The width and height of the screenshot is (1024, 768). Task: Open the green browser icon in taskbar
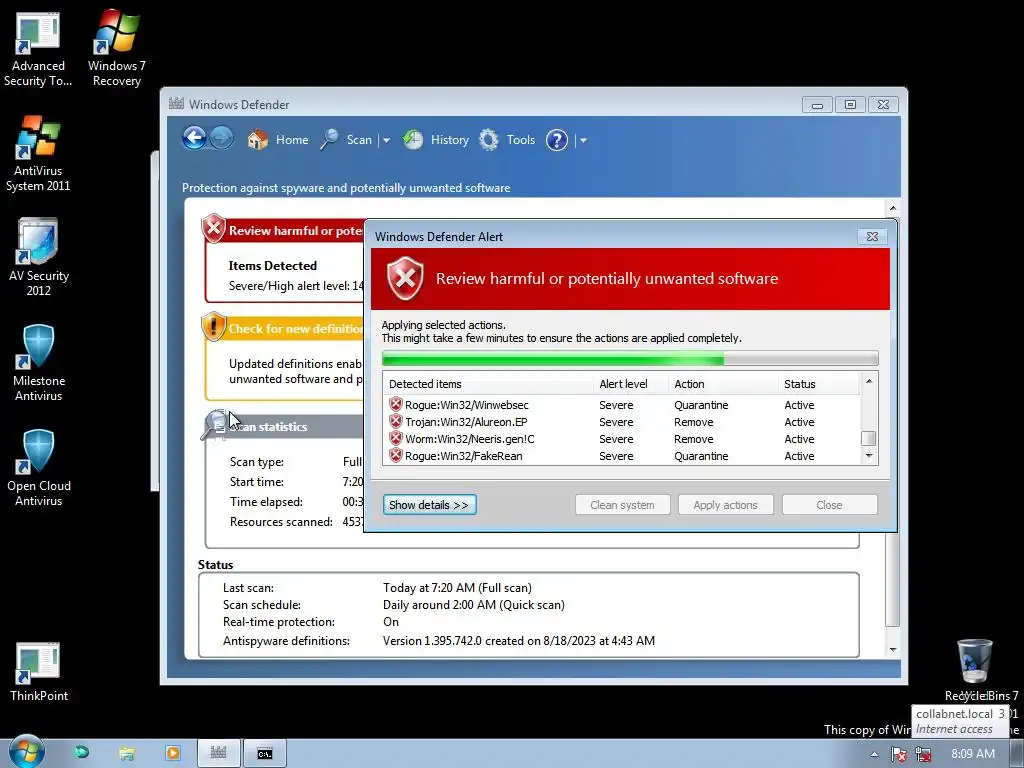[x=82, y=753]
